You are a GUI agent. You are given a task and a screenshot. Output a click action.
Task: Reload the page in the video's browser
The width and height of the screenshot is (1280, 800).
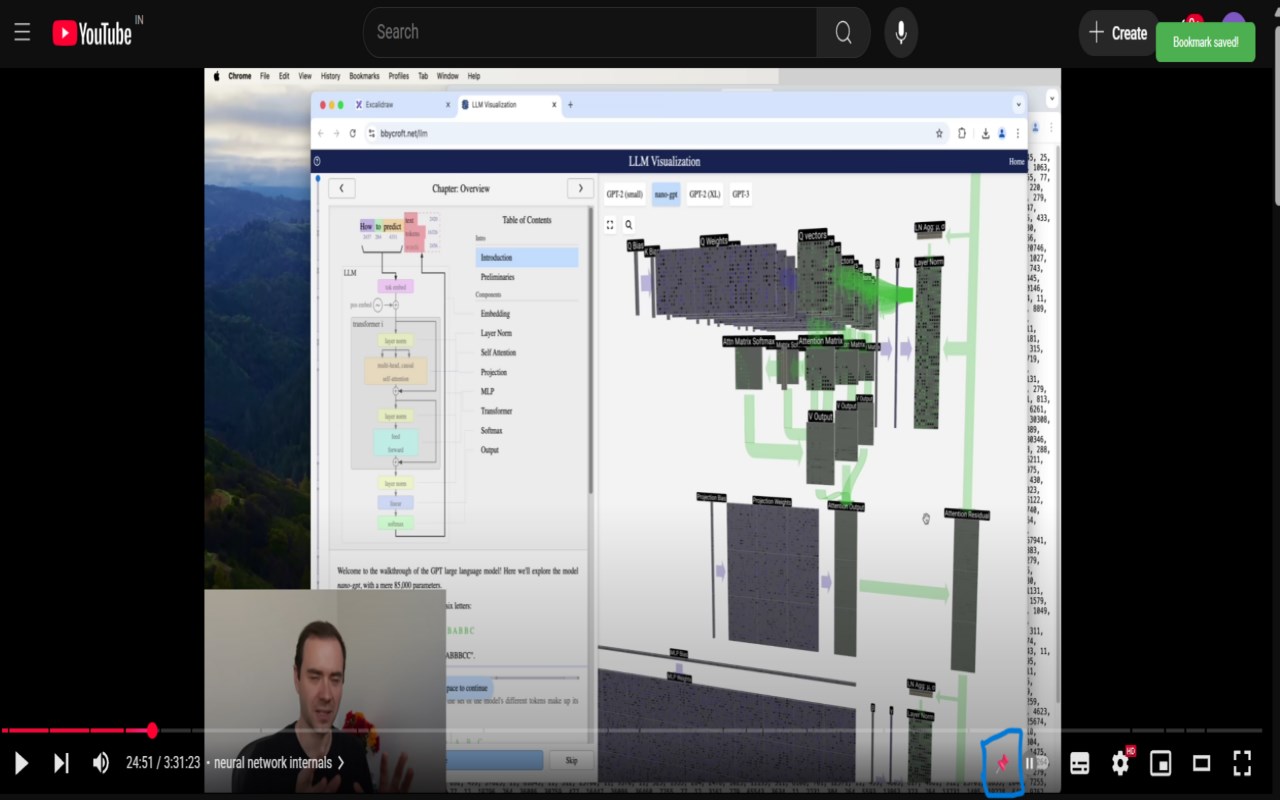352,133
